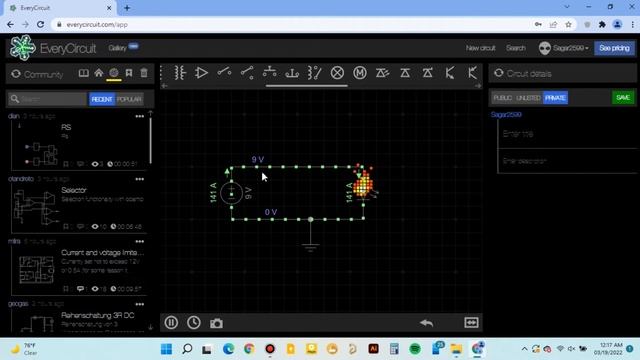Select the NPN transistor component
This screenshot has height=360, width=640.
[450, 73]
